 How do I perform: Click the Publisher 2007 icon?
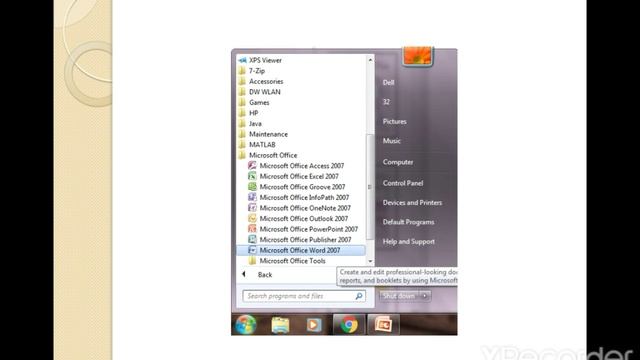[252, 240]
